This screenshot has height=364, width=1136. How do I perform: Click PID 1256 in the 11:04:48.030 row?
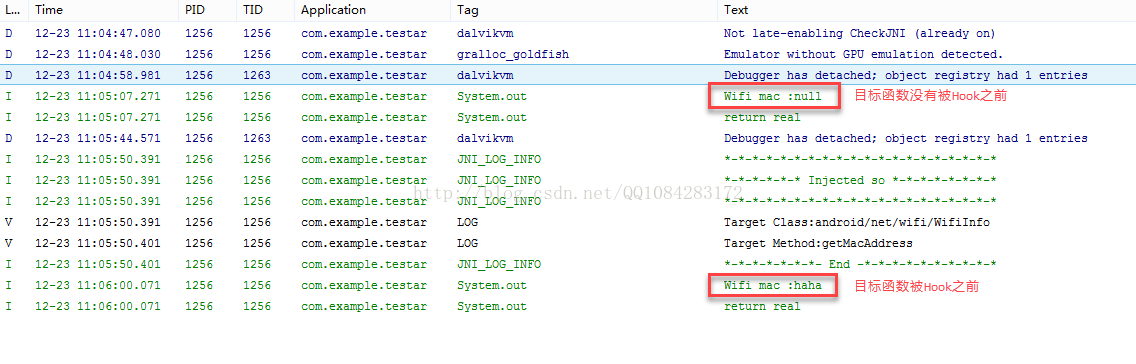(x=199, y=54)
